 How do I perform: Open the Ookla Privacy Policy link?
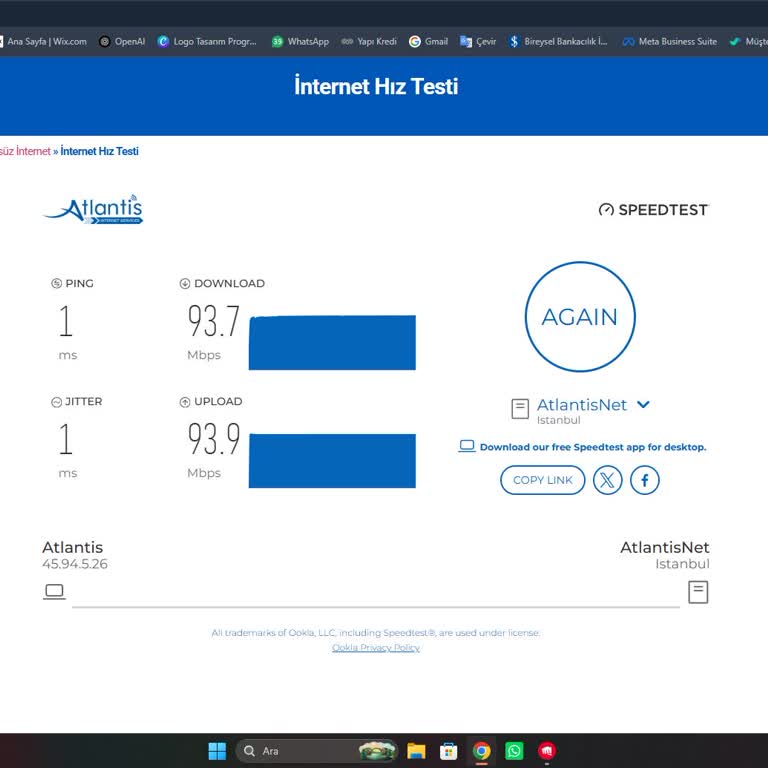tap(376, 648)
